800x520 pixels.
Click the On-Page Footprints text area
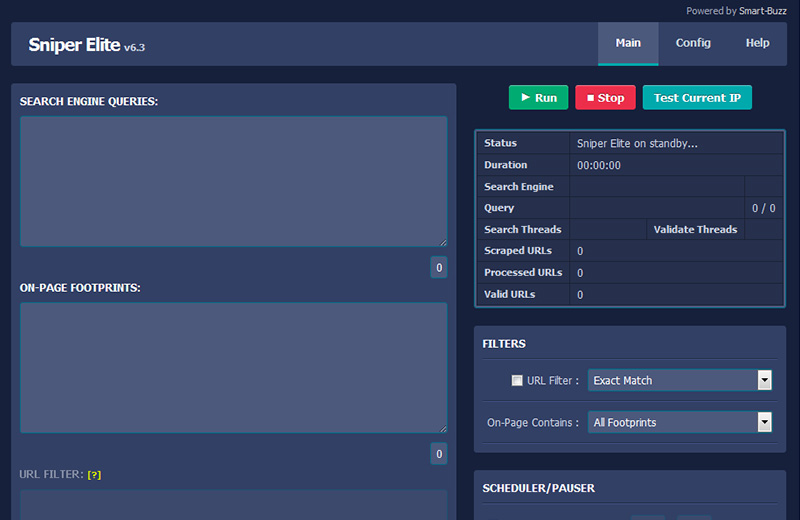point(234,368)
